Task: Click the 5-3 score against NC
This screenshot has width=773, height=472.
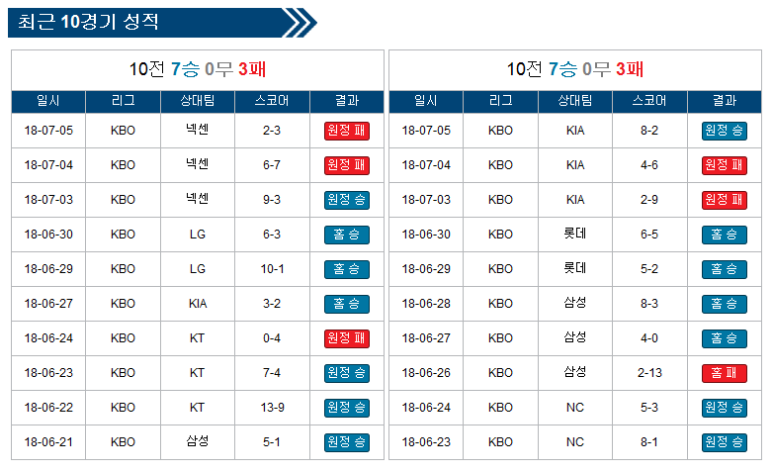Action: point(649,408)
